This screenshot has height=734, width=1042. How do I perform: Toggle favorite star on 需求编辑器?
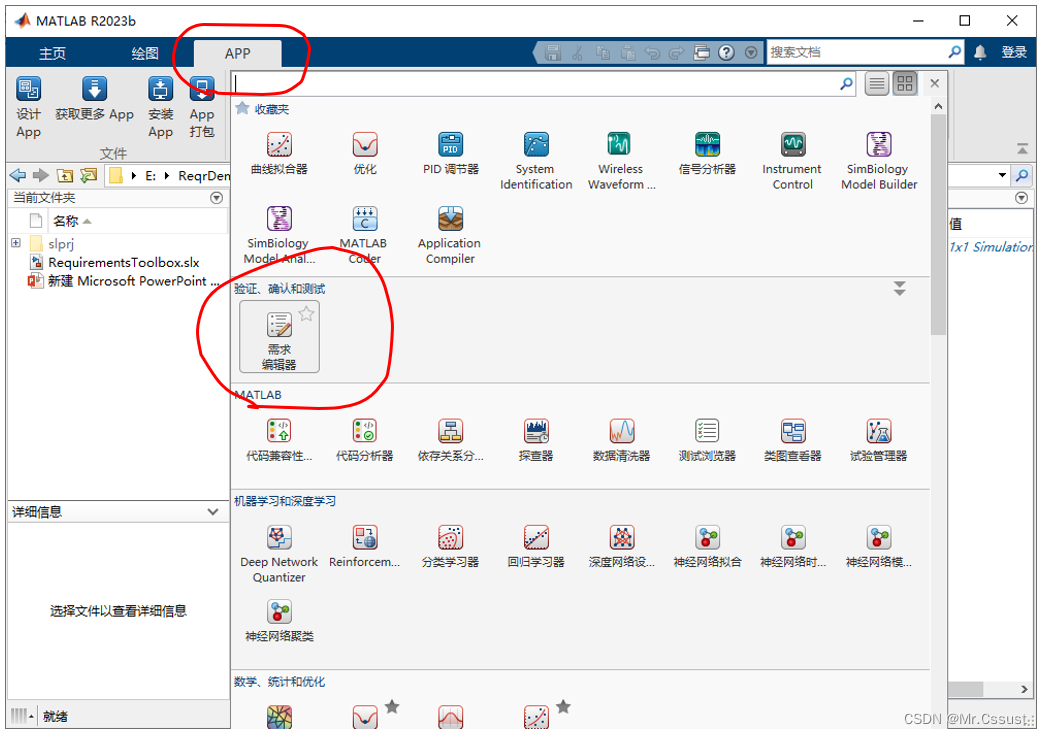click(306, 314)
